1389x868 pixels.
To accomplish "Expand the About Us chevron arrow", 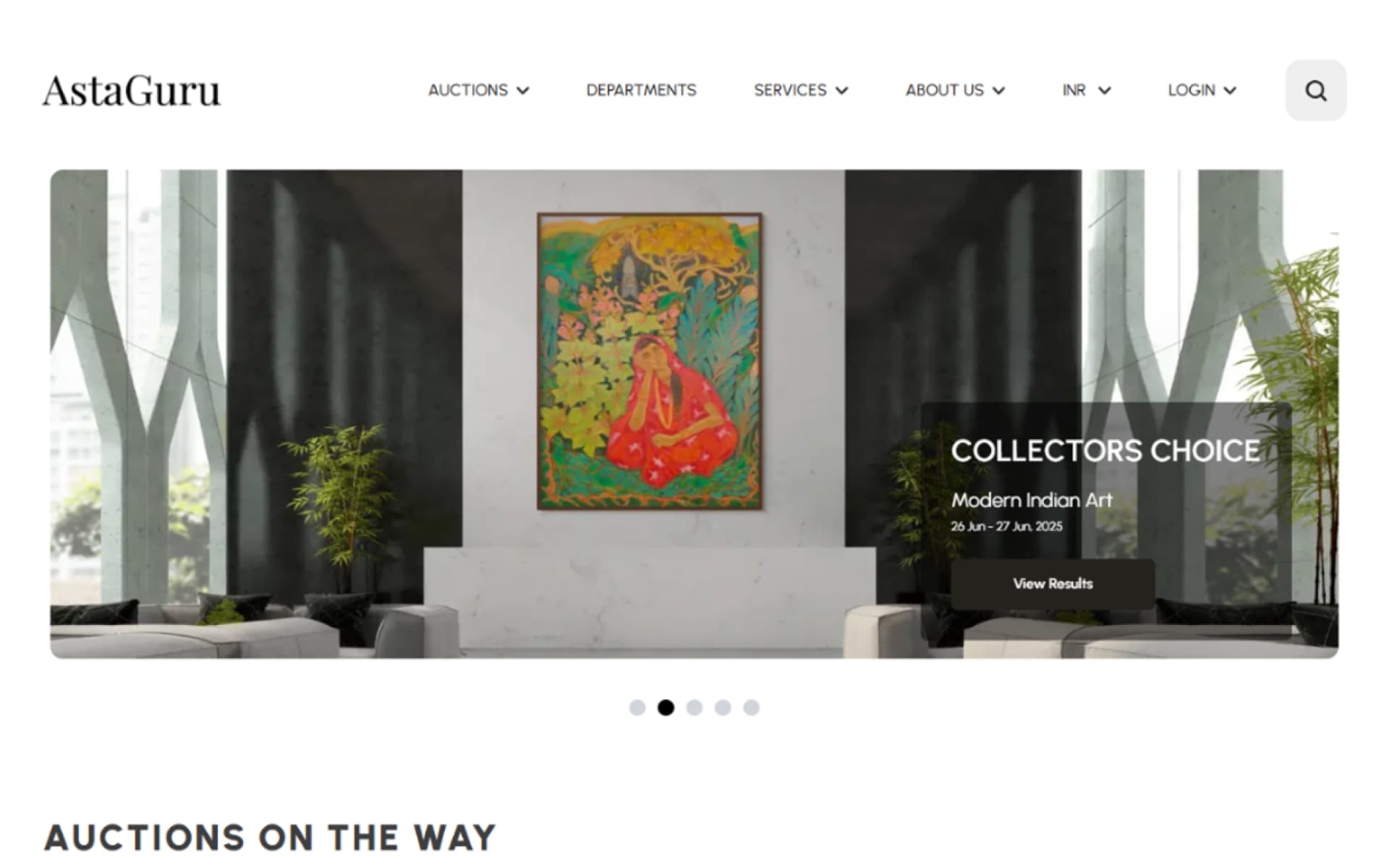I will 998,90.
